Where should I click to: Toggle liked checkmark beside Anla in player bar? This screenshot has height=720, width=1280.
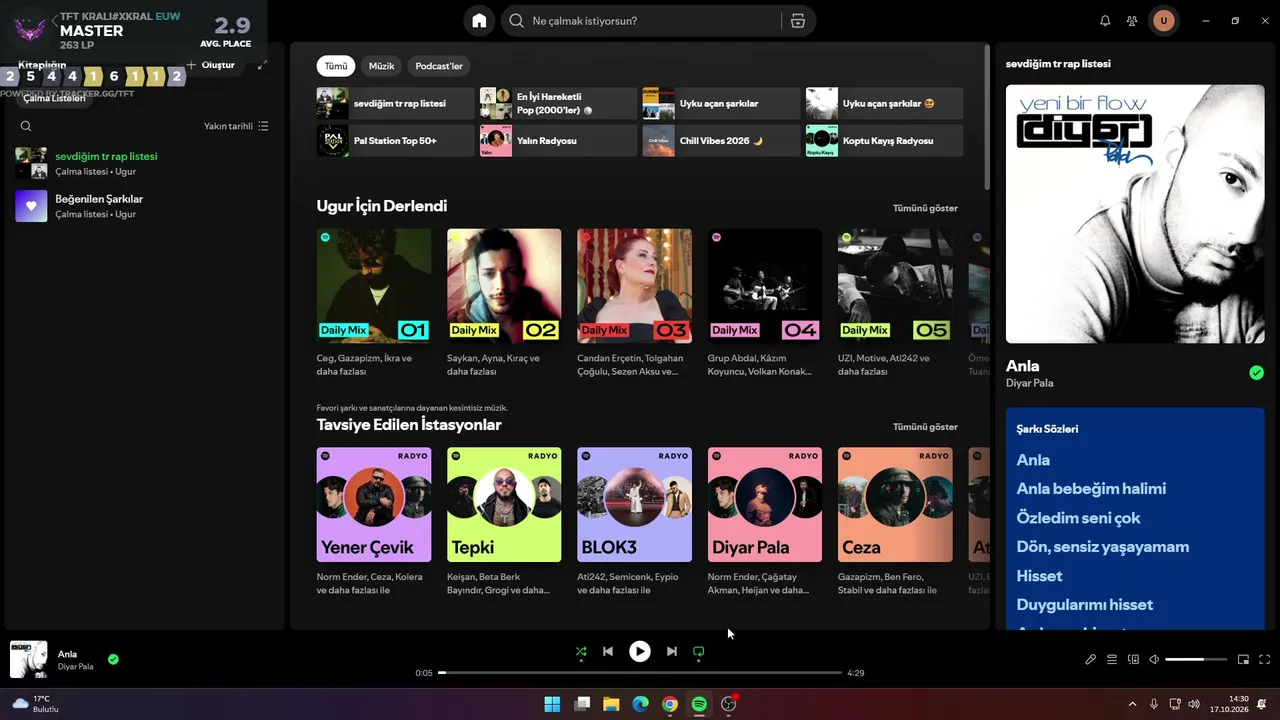(113, 660)
